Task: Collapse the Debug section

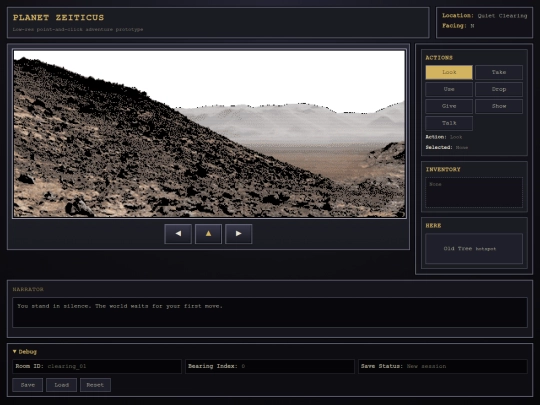Action: (25, 352)
